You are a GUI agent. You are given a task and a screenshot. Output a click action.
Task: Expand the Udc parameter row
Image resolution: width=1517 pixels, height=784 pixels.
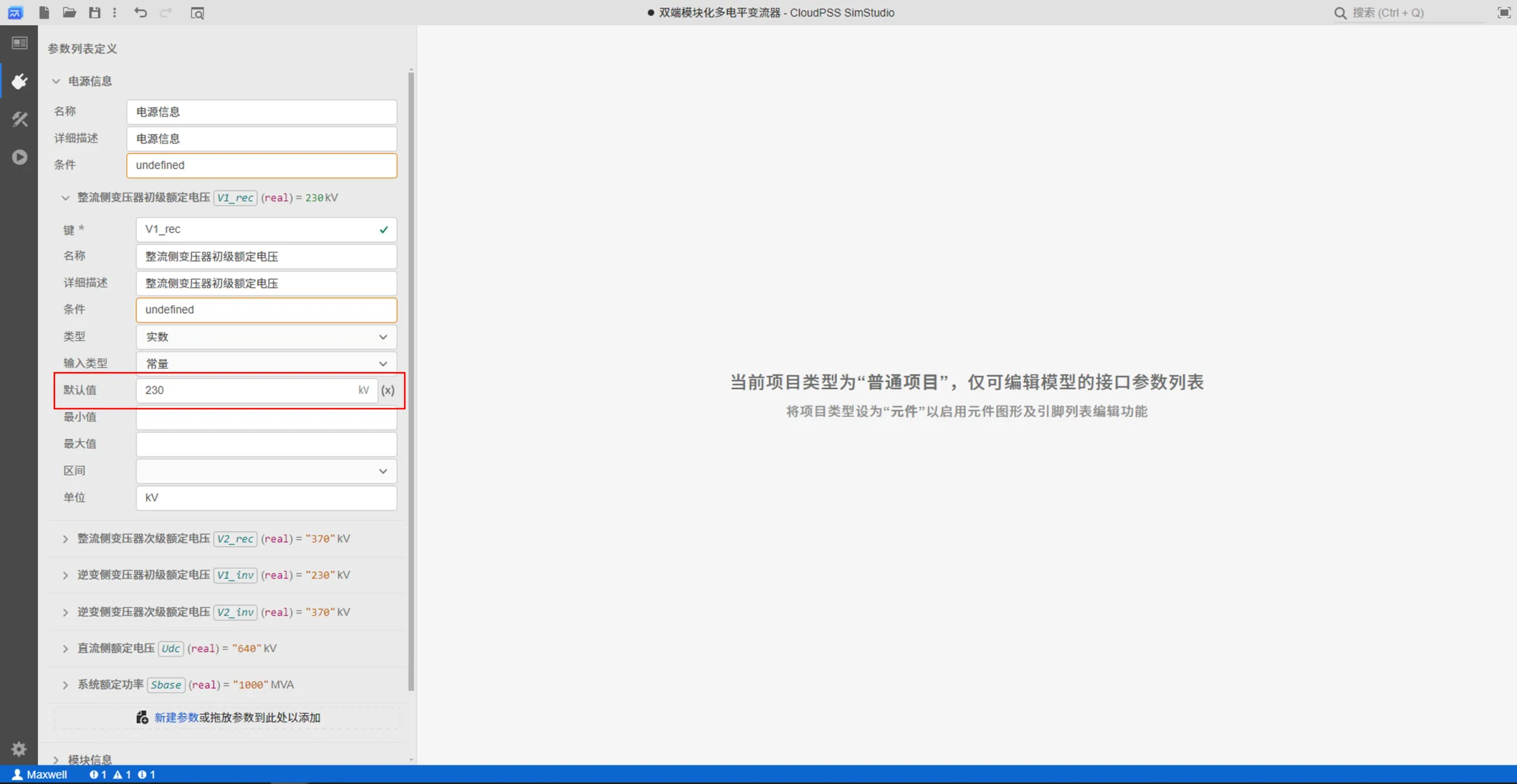(x=65, y=649)
